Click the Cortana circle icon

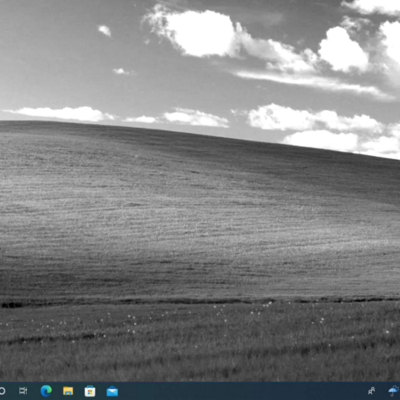(x=2, y=391)
